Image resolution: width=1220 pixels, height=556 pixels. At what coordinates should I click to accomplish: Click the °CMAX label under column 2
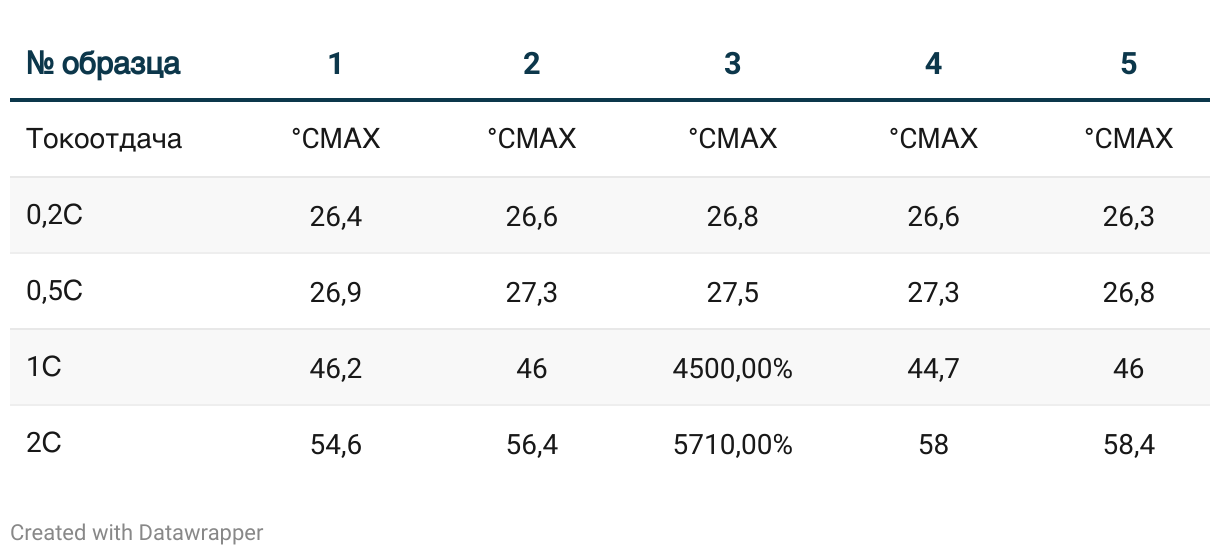click(x=531, y=138)
